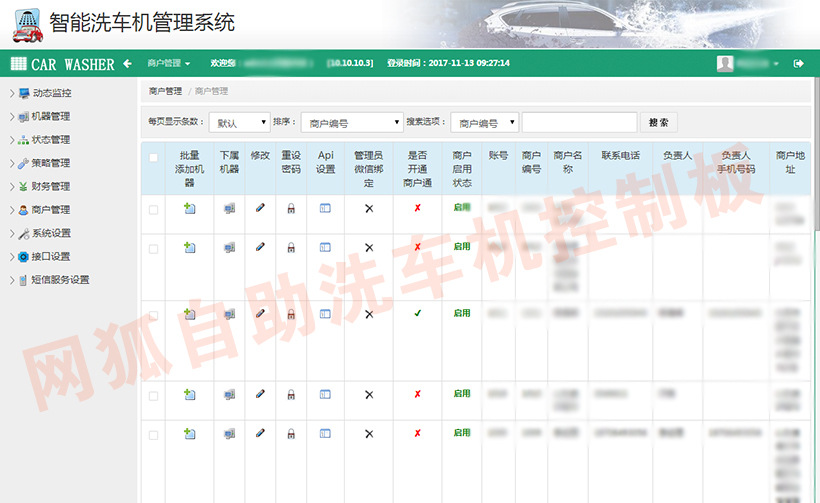This screenshot has width=820, height=503.
Task: Collapse sidebar using the left arrow icon
Action: (x=127, y=64)
